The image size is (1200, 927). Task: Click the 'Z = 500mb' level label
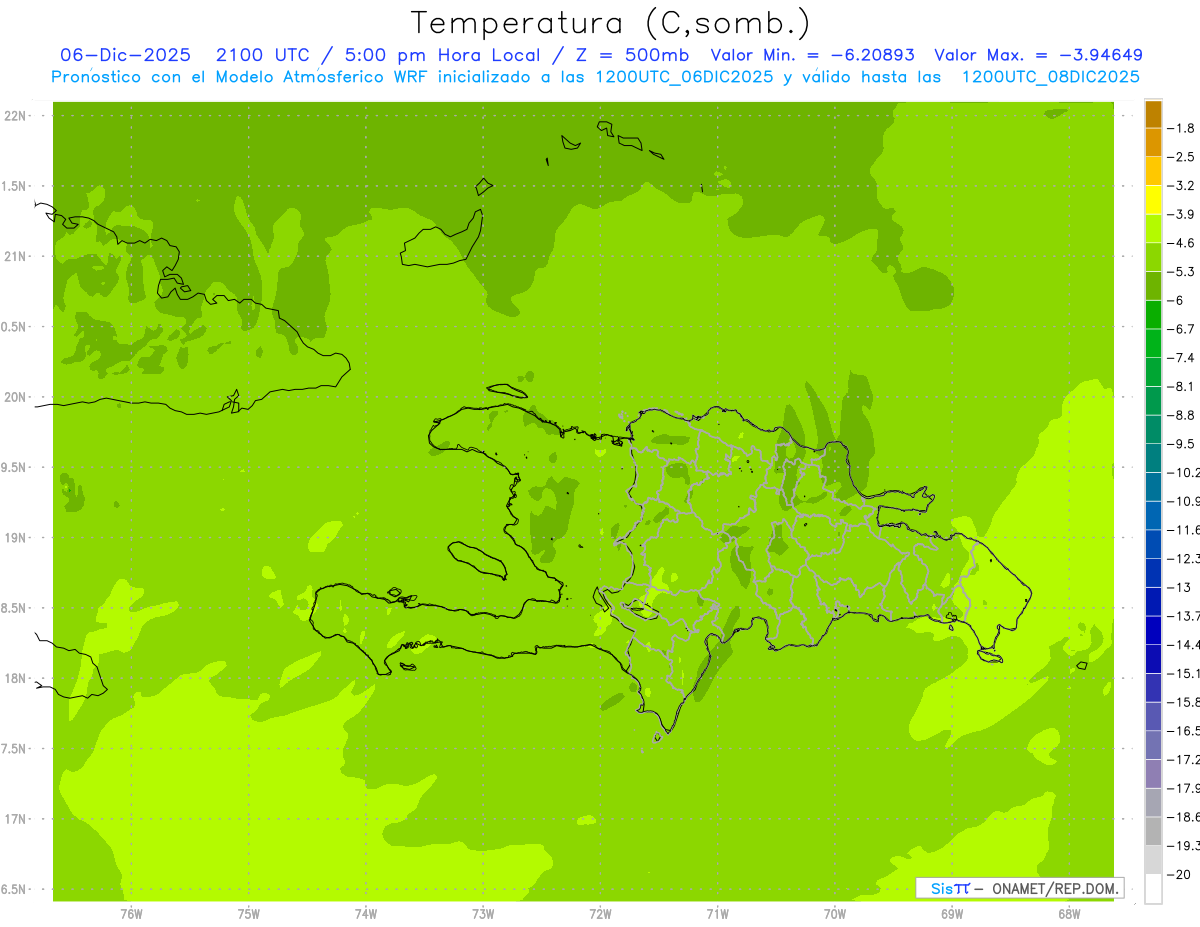coord(630,55)
